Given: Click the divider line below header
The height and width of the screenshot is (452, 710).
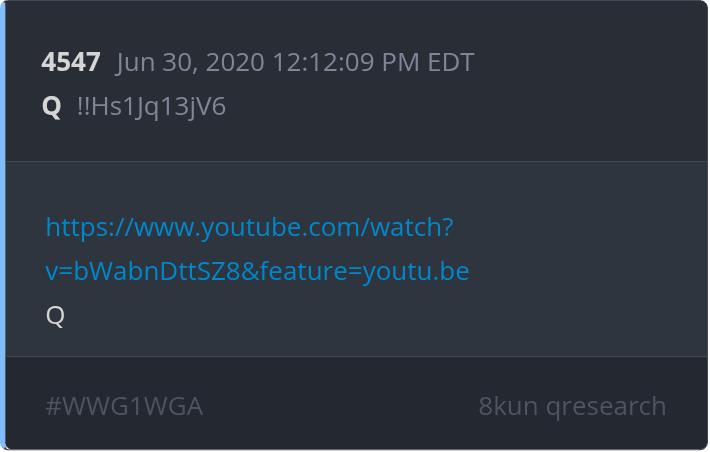Looking at the screenshot, I should point(356,161).
